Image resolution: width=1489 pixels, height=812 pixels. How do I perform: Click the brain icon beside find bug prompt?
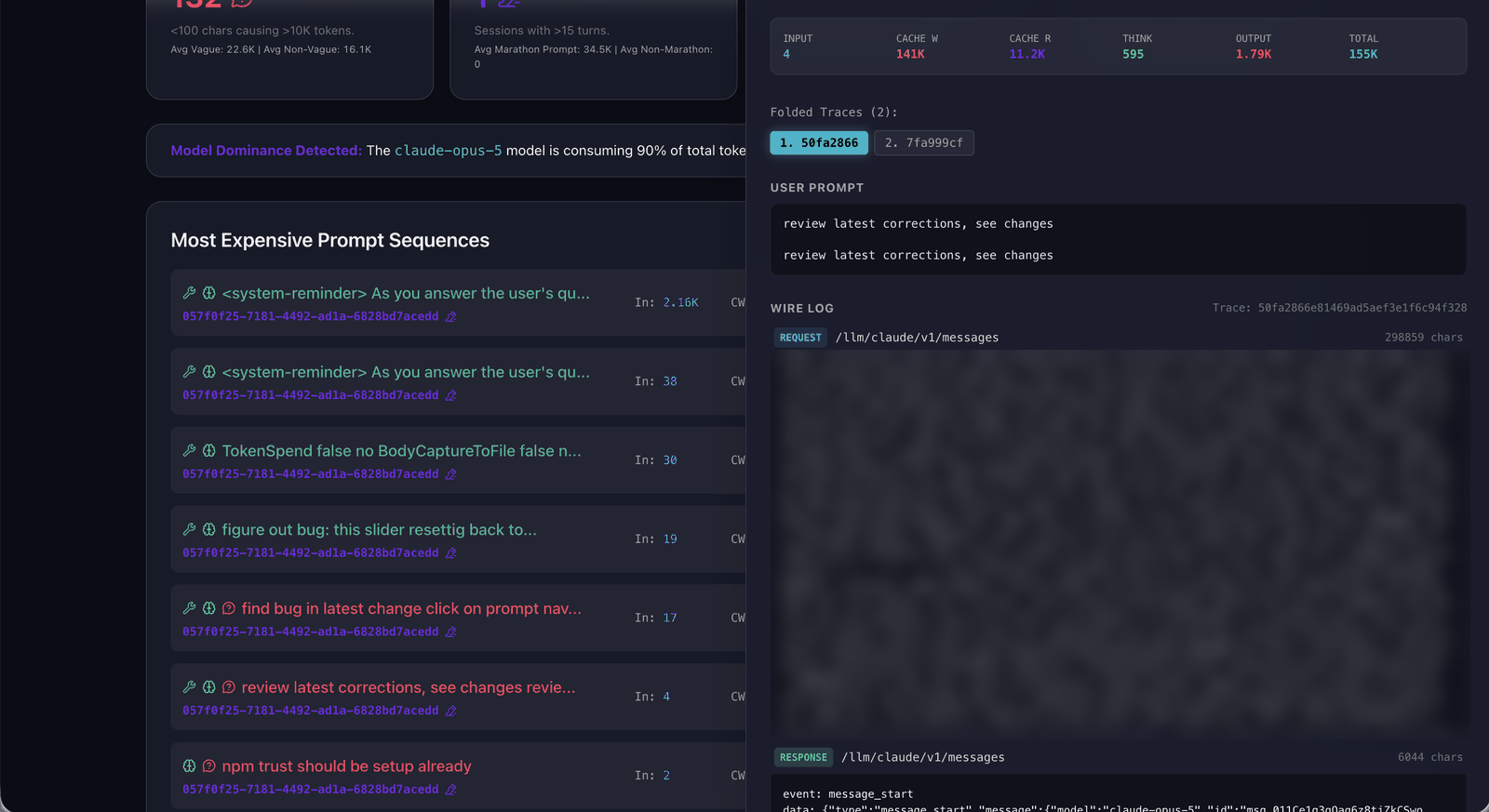click(x=209, y=608)
